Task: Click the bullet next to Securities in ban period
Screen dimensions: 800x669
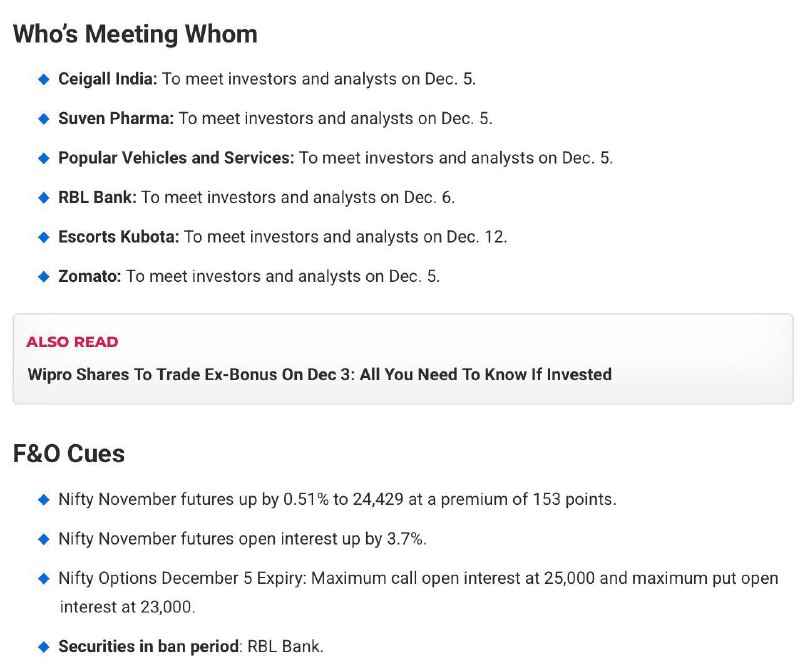Action: coord(44,647)
